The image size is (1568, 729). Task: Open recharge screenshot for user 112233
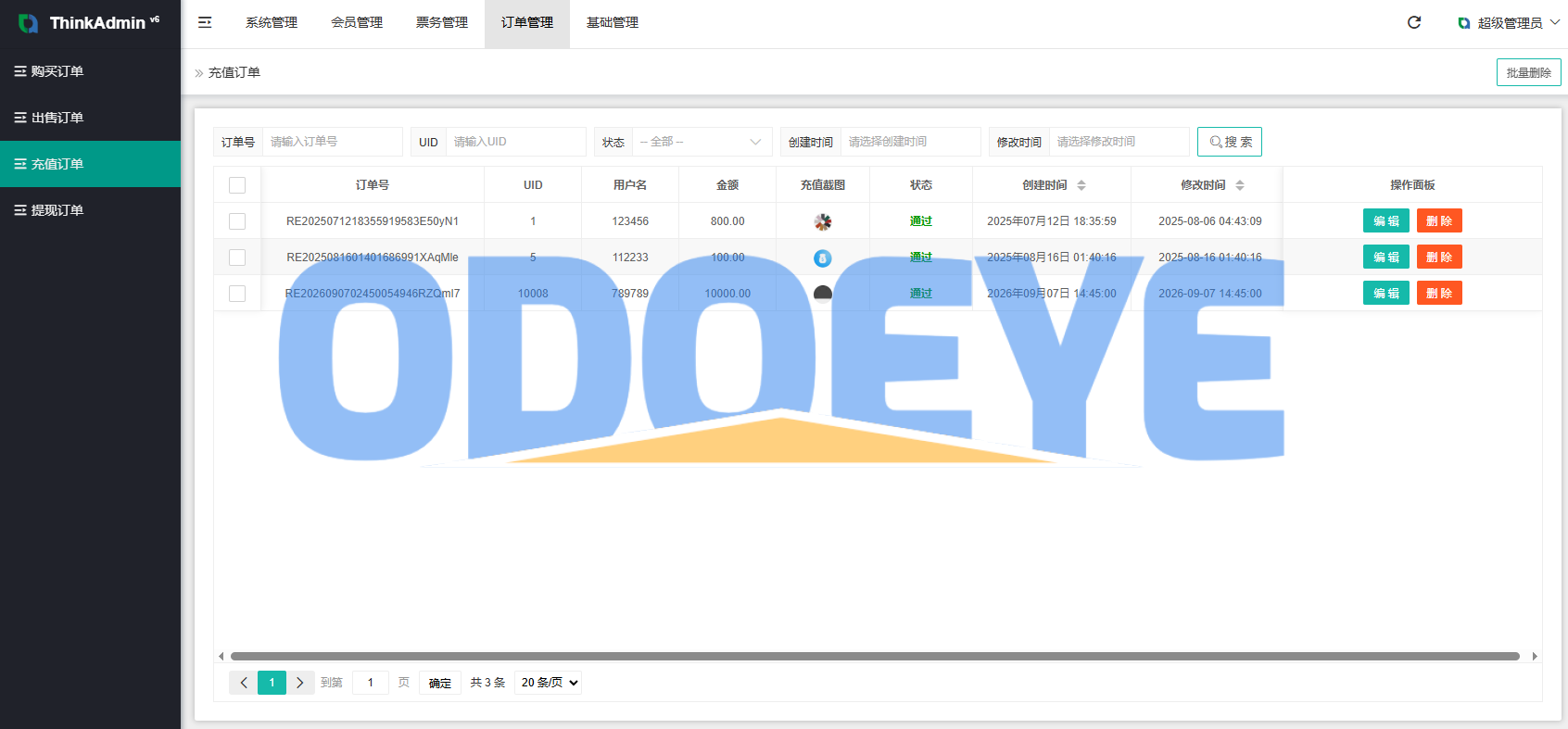823,258
